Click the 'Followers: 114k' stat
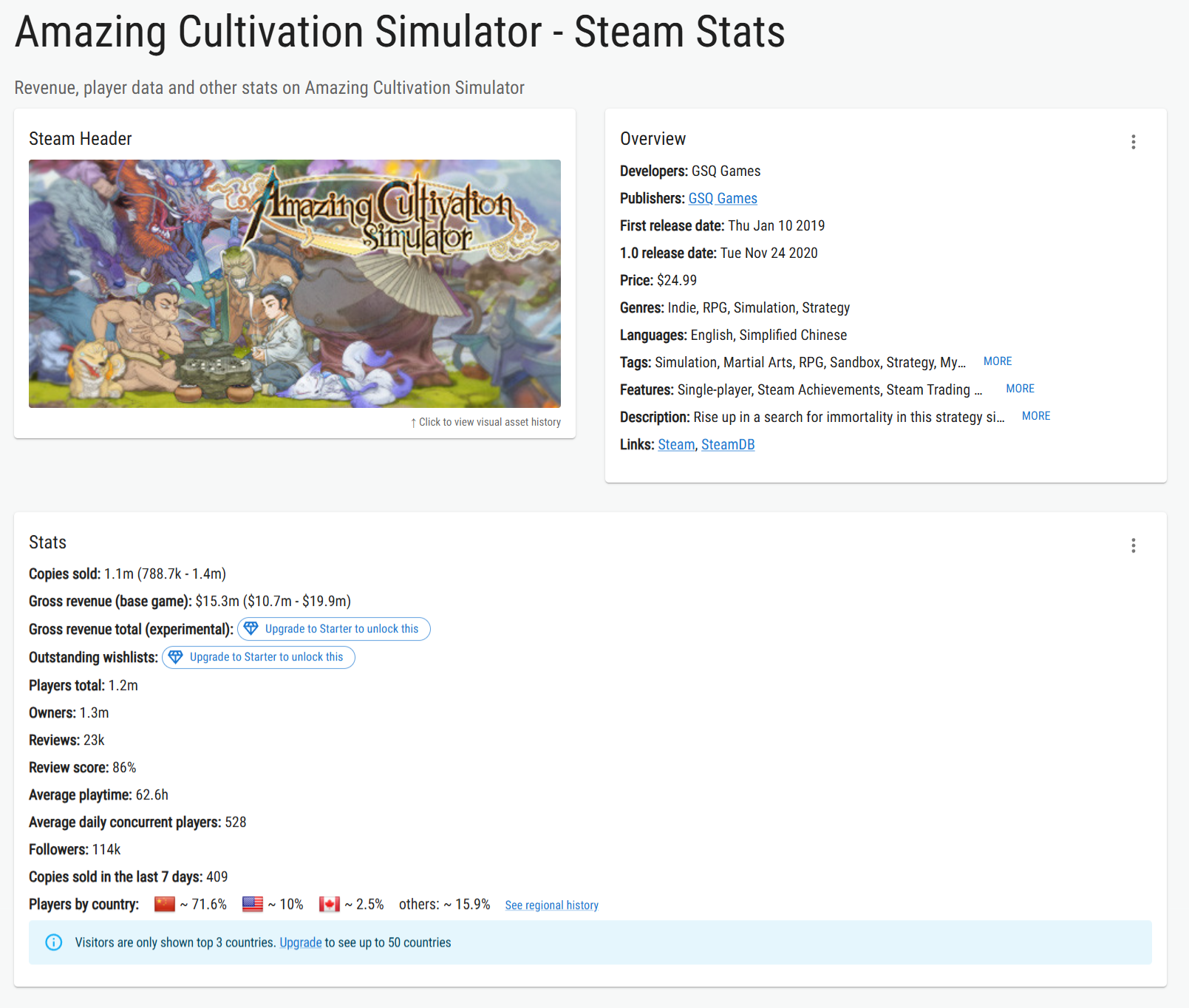 pyautogui.click(x=75, y=849)
